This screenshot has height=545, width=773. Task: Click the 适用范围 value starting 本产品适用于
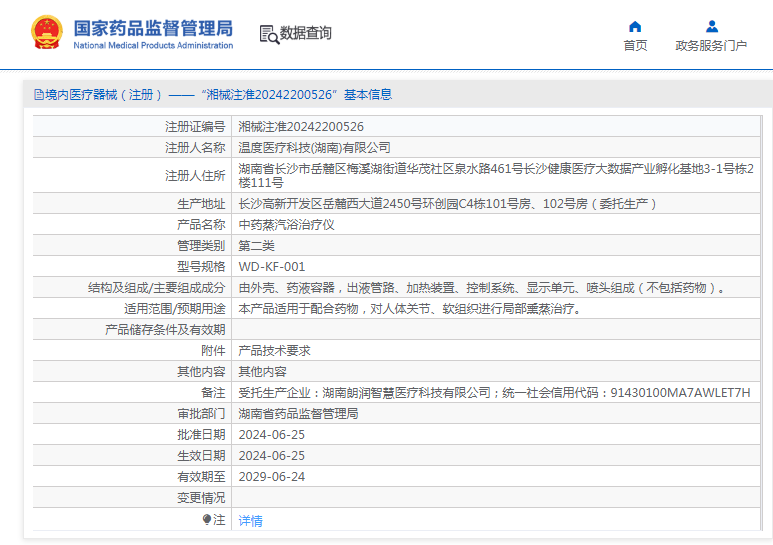tap(411, 308)
